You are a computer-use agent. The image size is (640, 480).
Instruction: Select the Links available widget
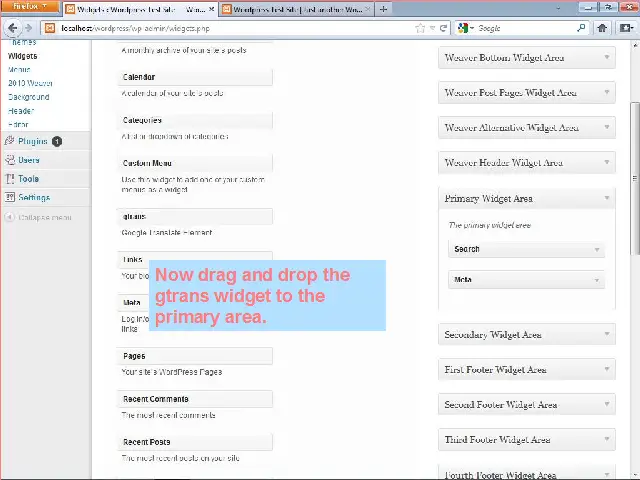pos(195,258)
